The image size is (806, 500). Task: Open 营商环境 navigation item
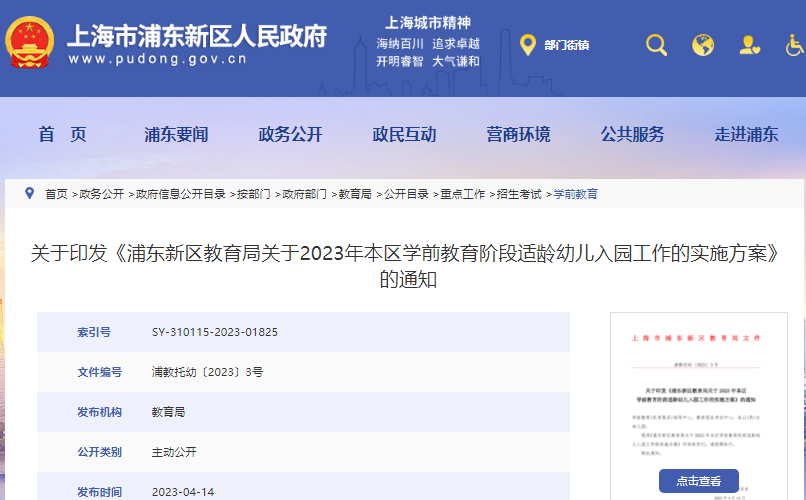click(519, 135)
